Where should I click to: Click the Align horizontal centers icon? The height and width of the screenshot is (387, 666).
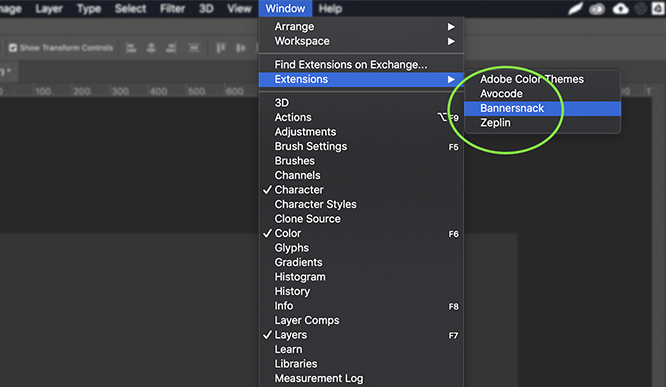[151, 48]
